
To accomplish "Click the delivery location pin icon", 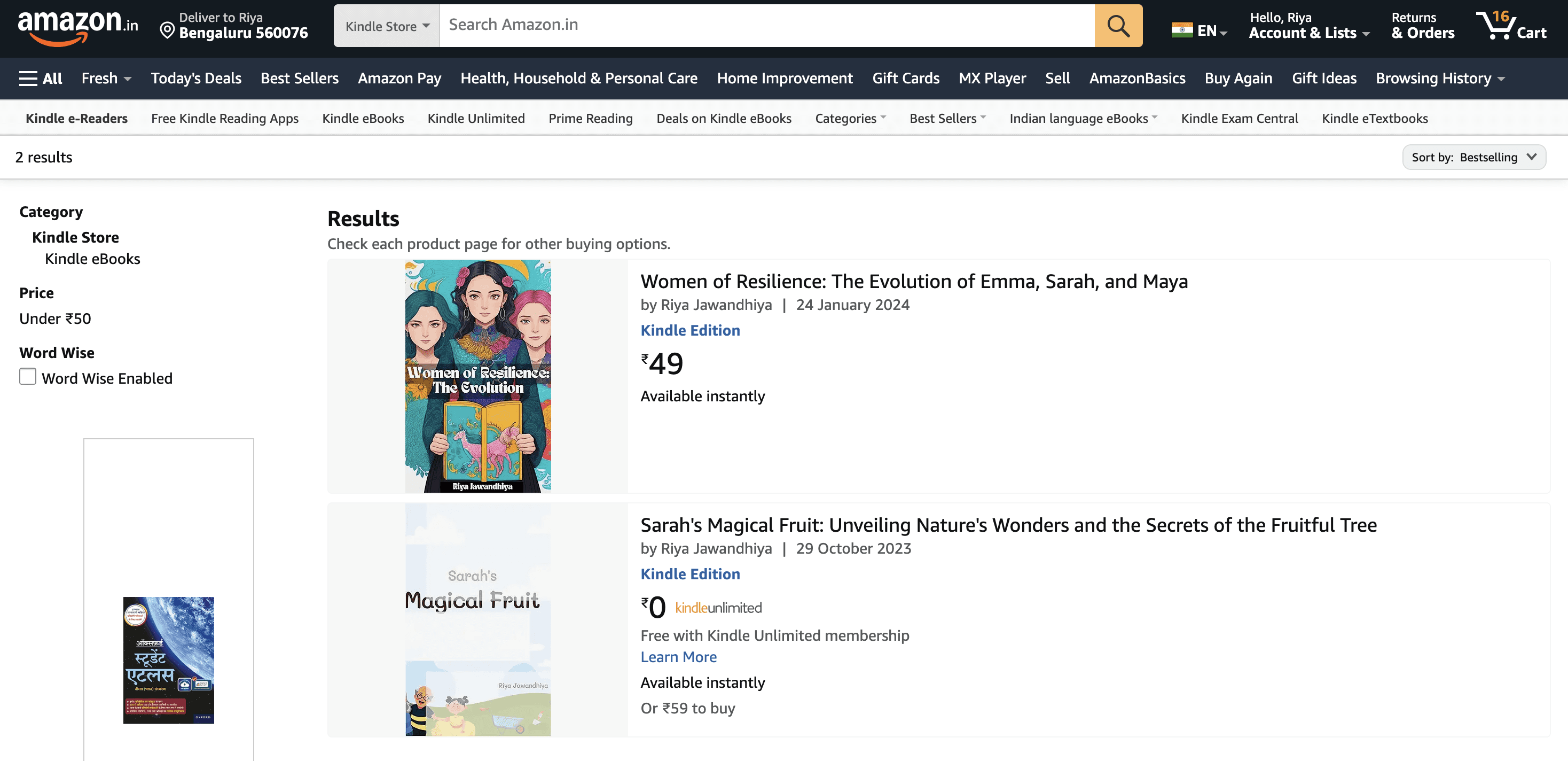I will (x=167, y=30).
